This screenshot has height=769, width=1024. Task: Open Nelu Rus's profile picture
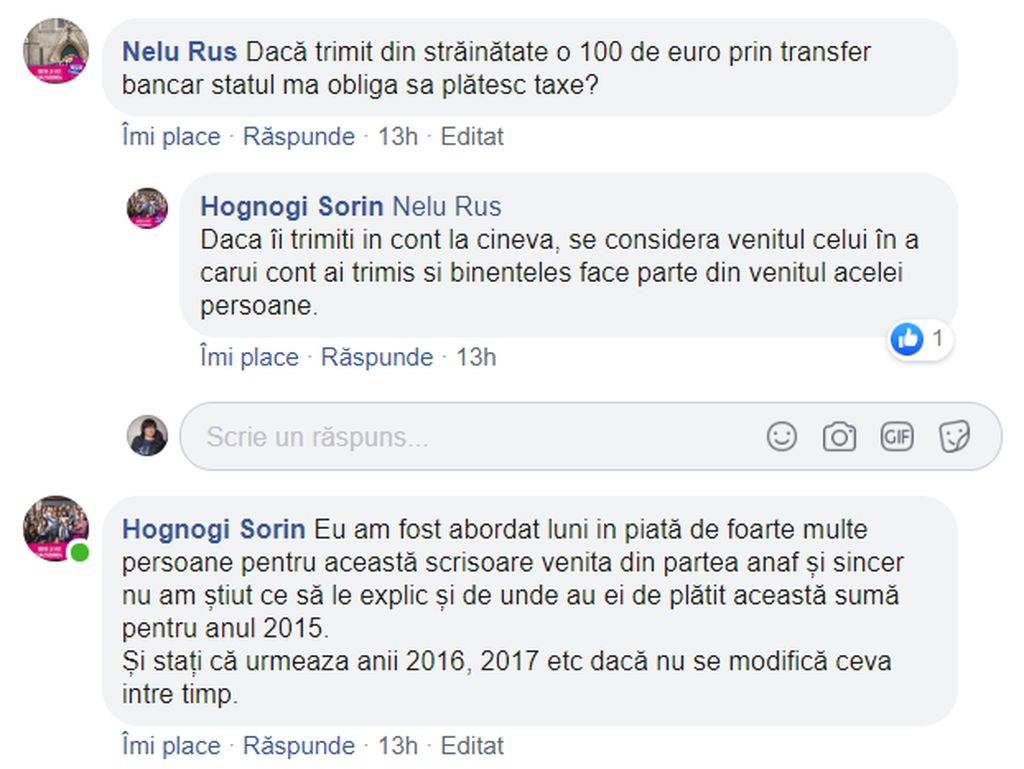tap(56, 51)
